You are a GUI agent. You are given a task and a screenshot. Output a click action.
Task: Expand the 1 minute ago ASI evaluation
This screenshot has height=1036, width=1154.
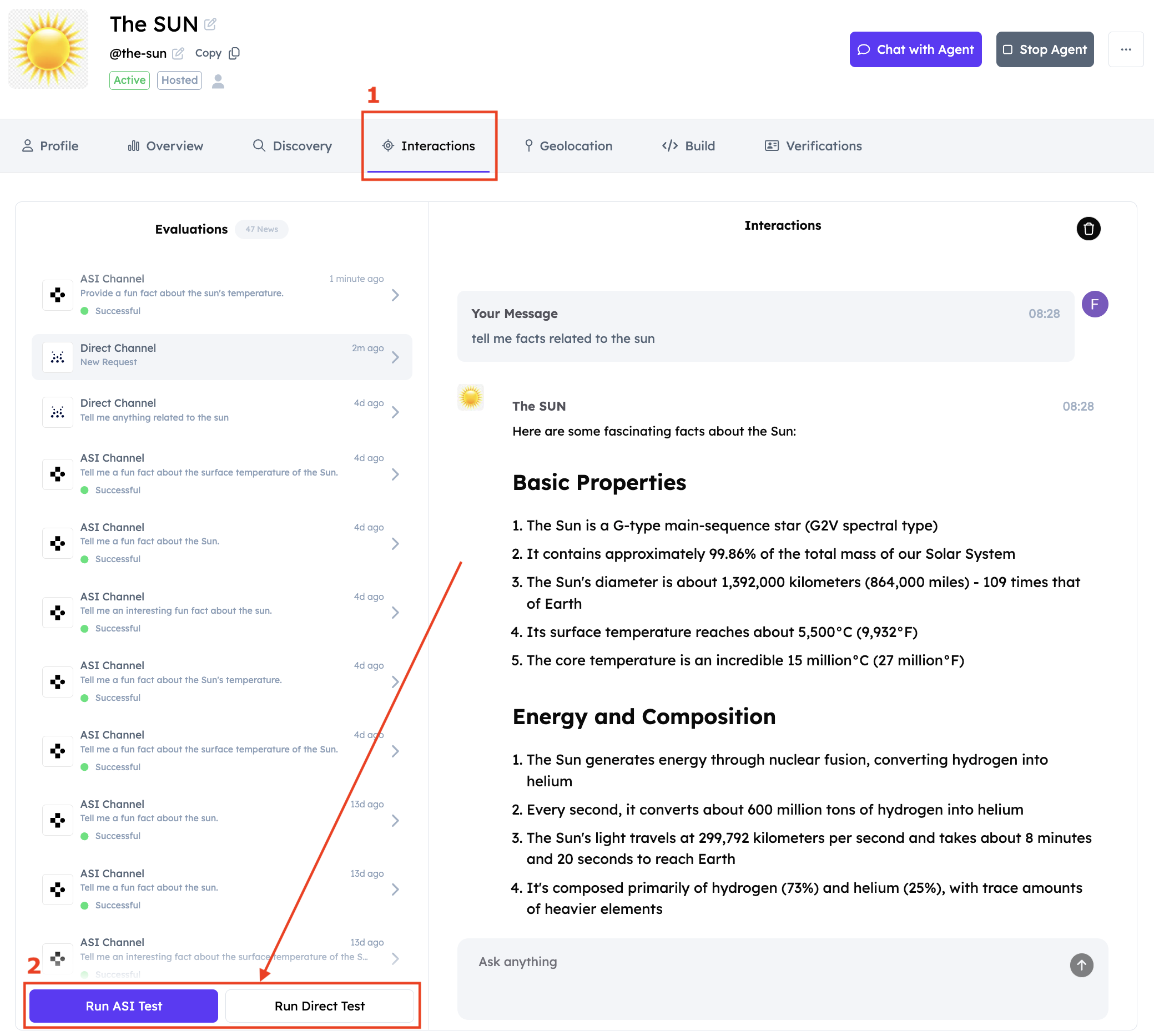pos(395,295)
